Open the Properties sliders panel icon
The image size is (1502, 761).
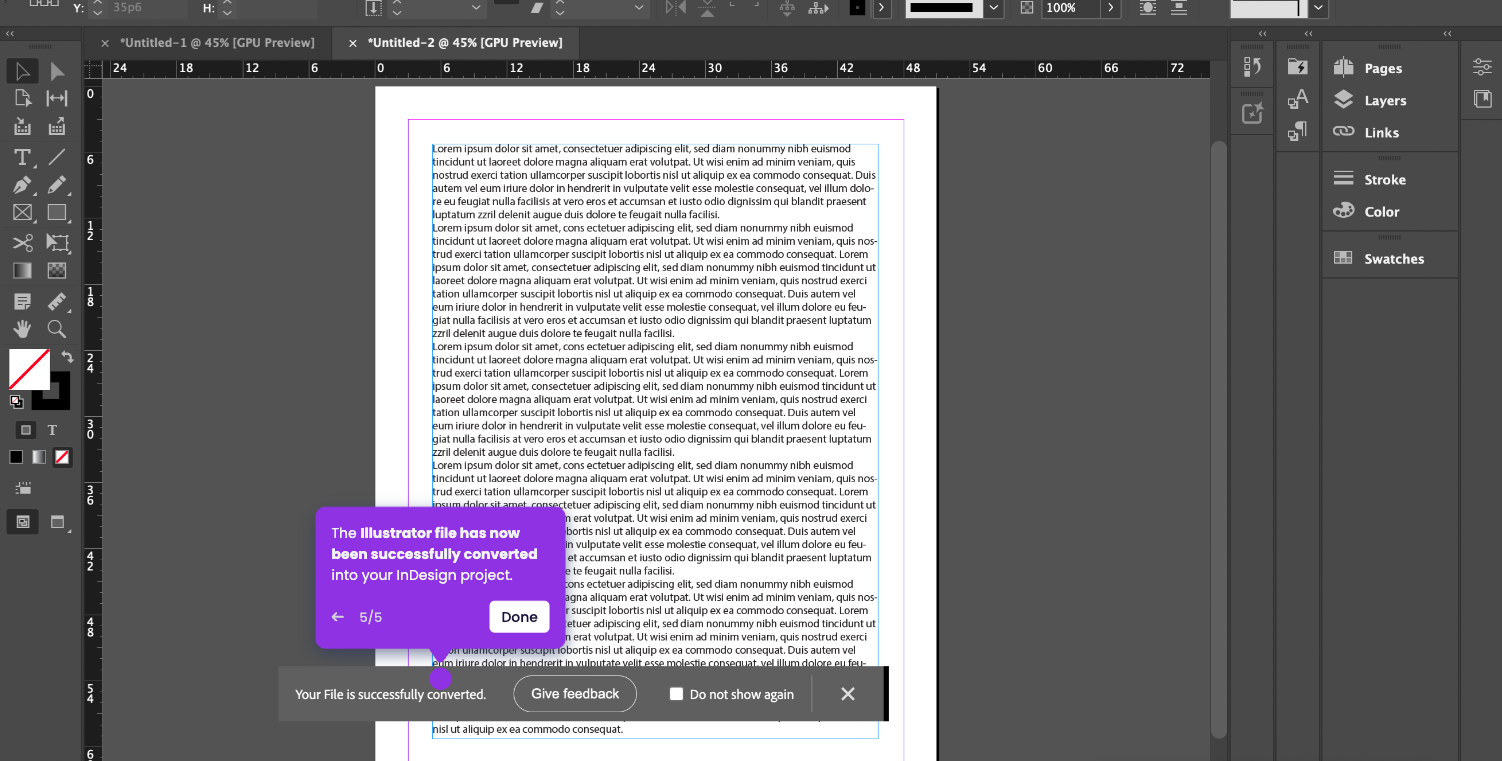pos(1482,67)
